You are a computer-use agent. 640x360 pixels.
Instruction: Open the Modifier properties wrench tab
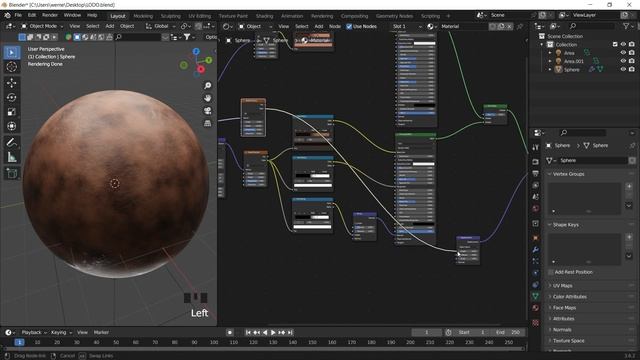(536, 249)
